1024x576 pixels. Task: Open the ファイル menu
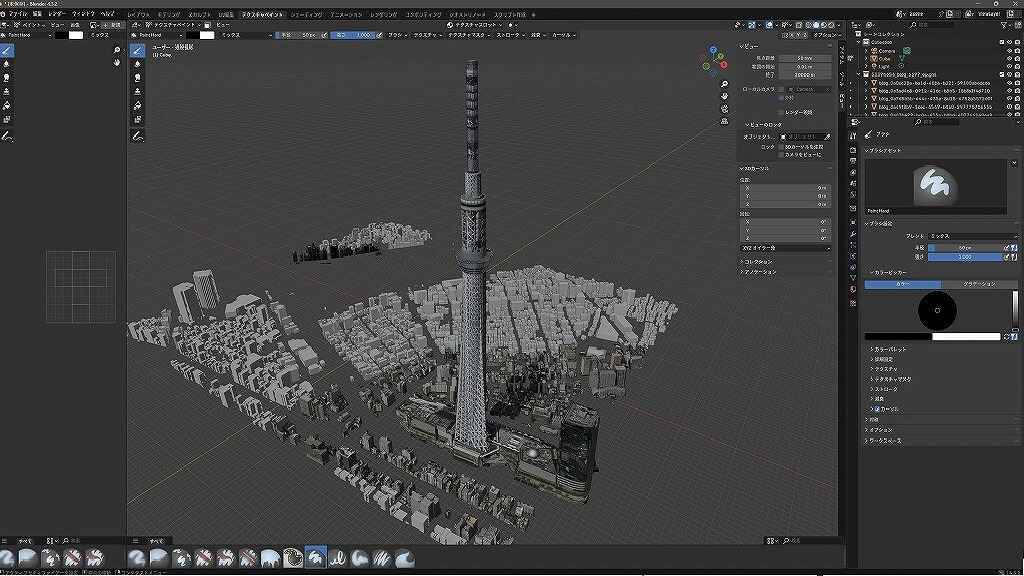18,14
